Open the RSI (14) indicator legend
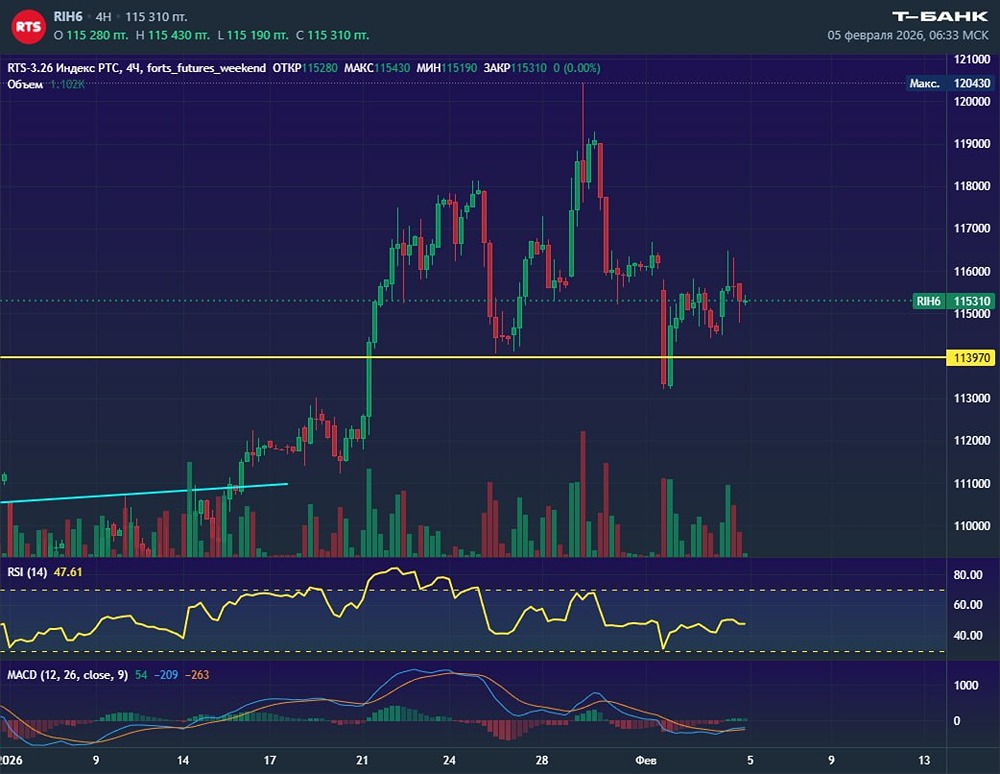 pyautogui.click(x=27, y=572)
